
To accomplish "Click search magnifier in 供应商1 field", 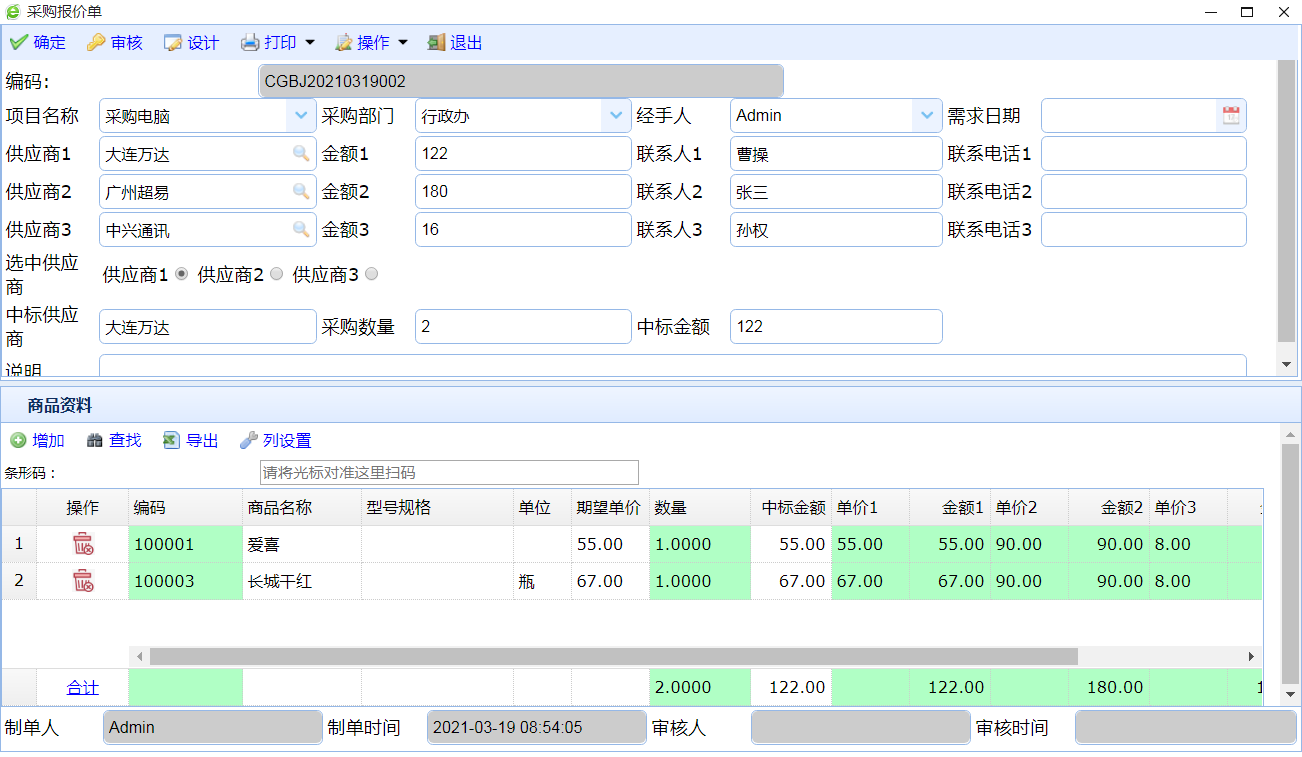I will [x=300, y=153].
